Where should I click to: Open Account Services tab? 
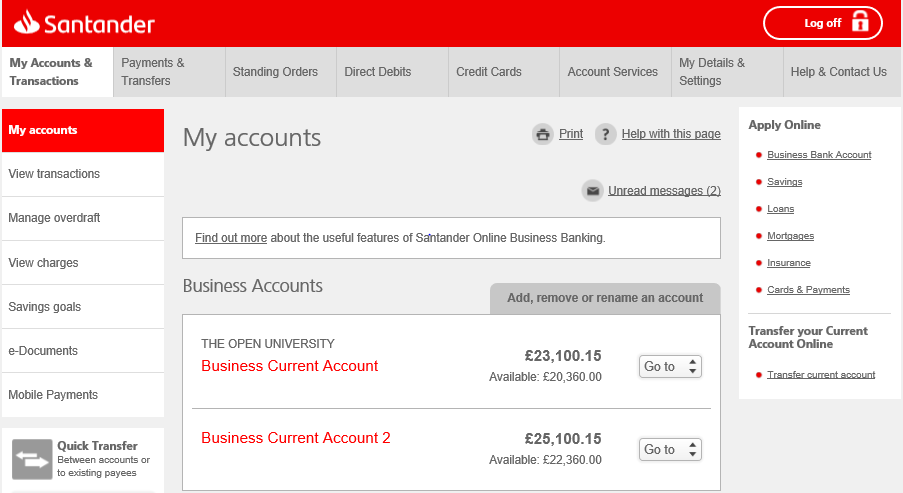click(x=616, y=72)
